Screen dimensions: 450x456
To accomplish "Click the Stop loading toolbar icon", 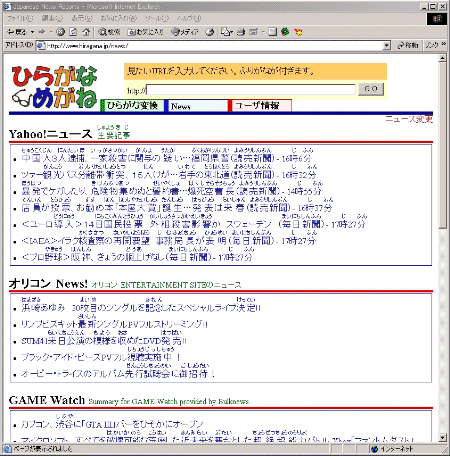I will (x=60, y=32).
